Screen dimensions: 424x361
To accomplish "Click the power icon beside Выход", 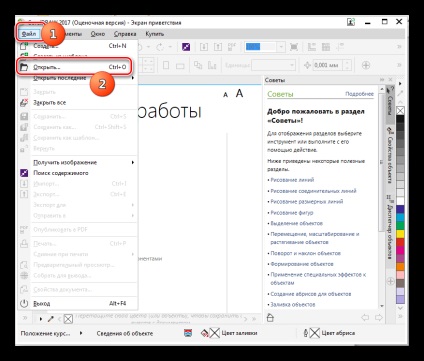I will (x=24, y=303).
